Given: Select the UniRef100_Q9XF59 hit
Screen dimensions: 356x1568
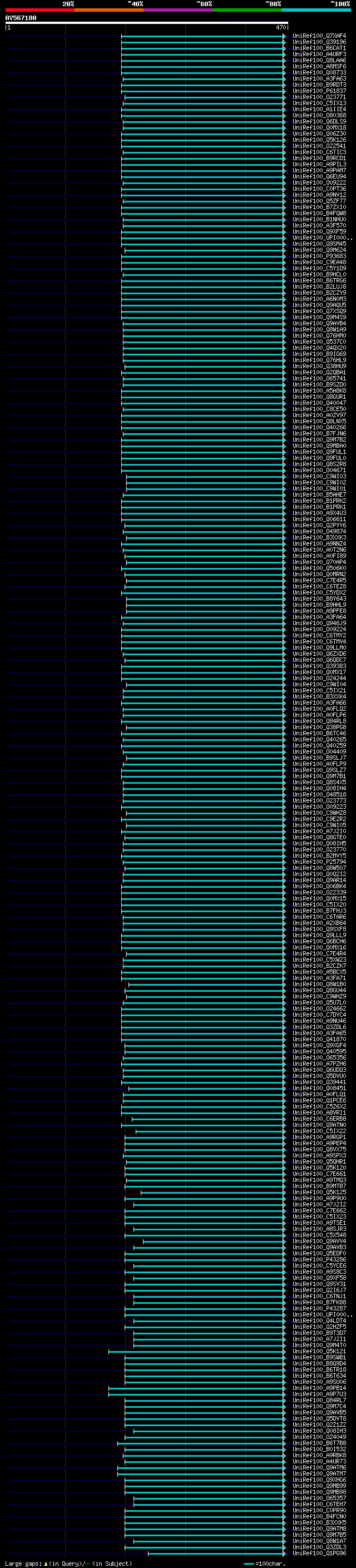Looking at the screenshot, I should pos(319,231).
